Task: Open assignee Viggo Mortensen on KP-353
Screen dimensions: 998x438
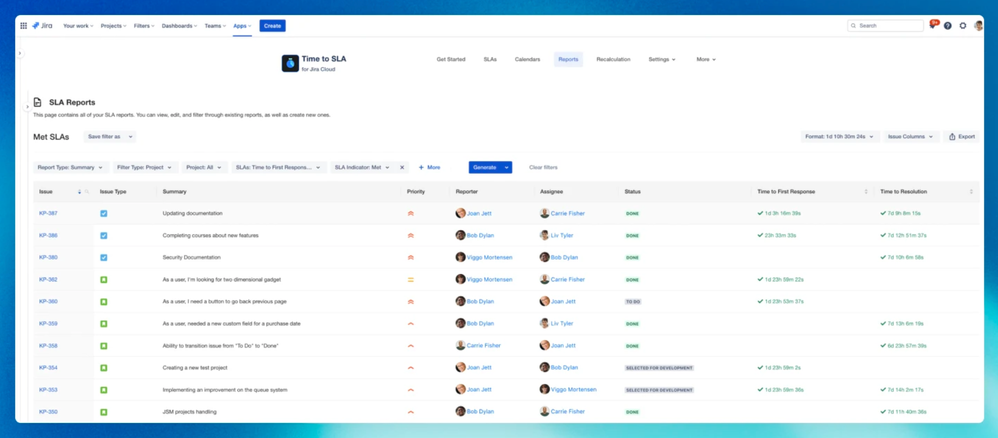Action: 574,390
